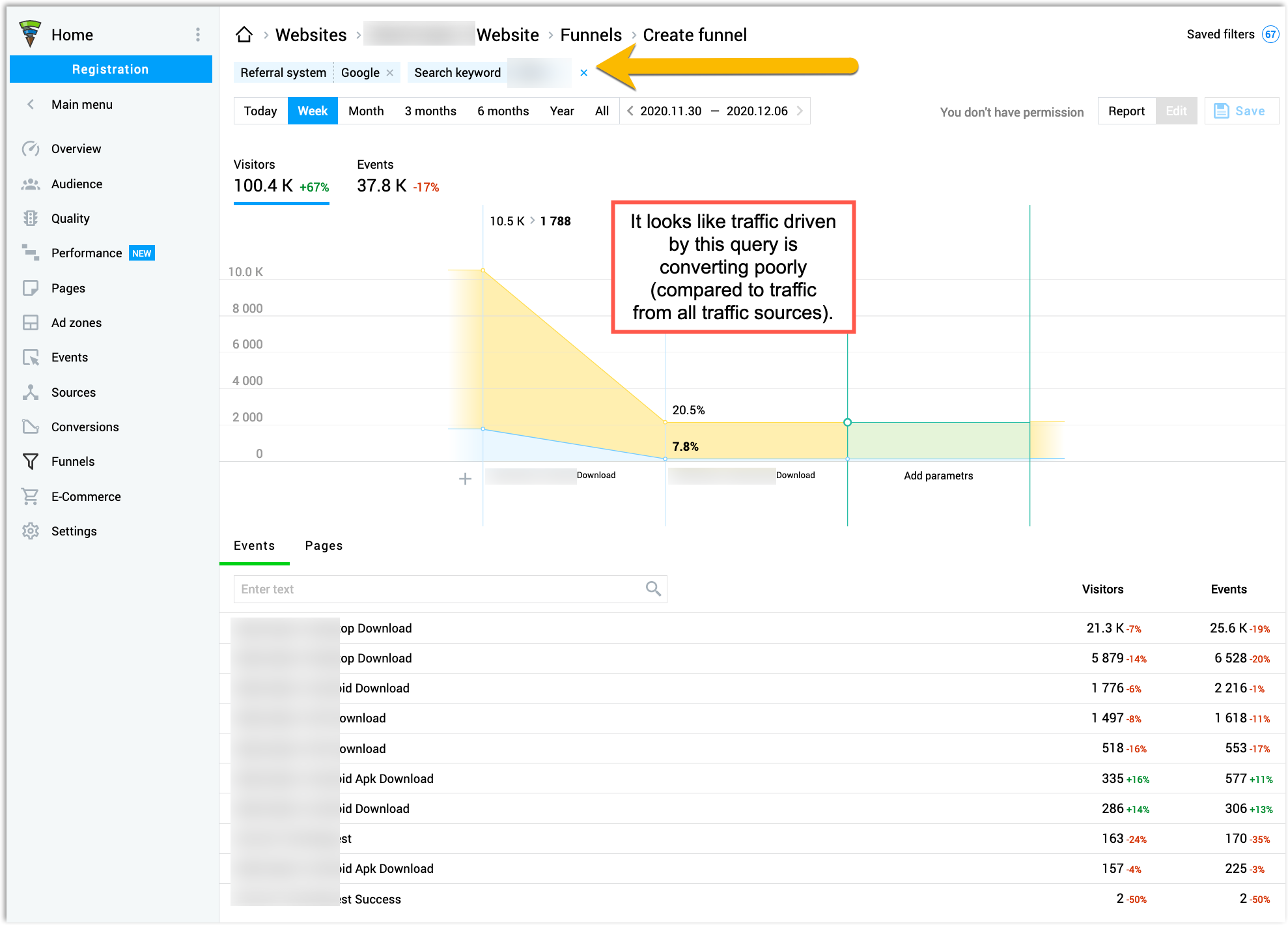Remove the Search keyword filter
This screenshot has width=1288, height=925.
pos(583,73)
